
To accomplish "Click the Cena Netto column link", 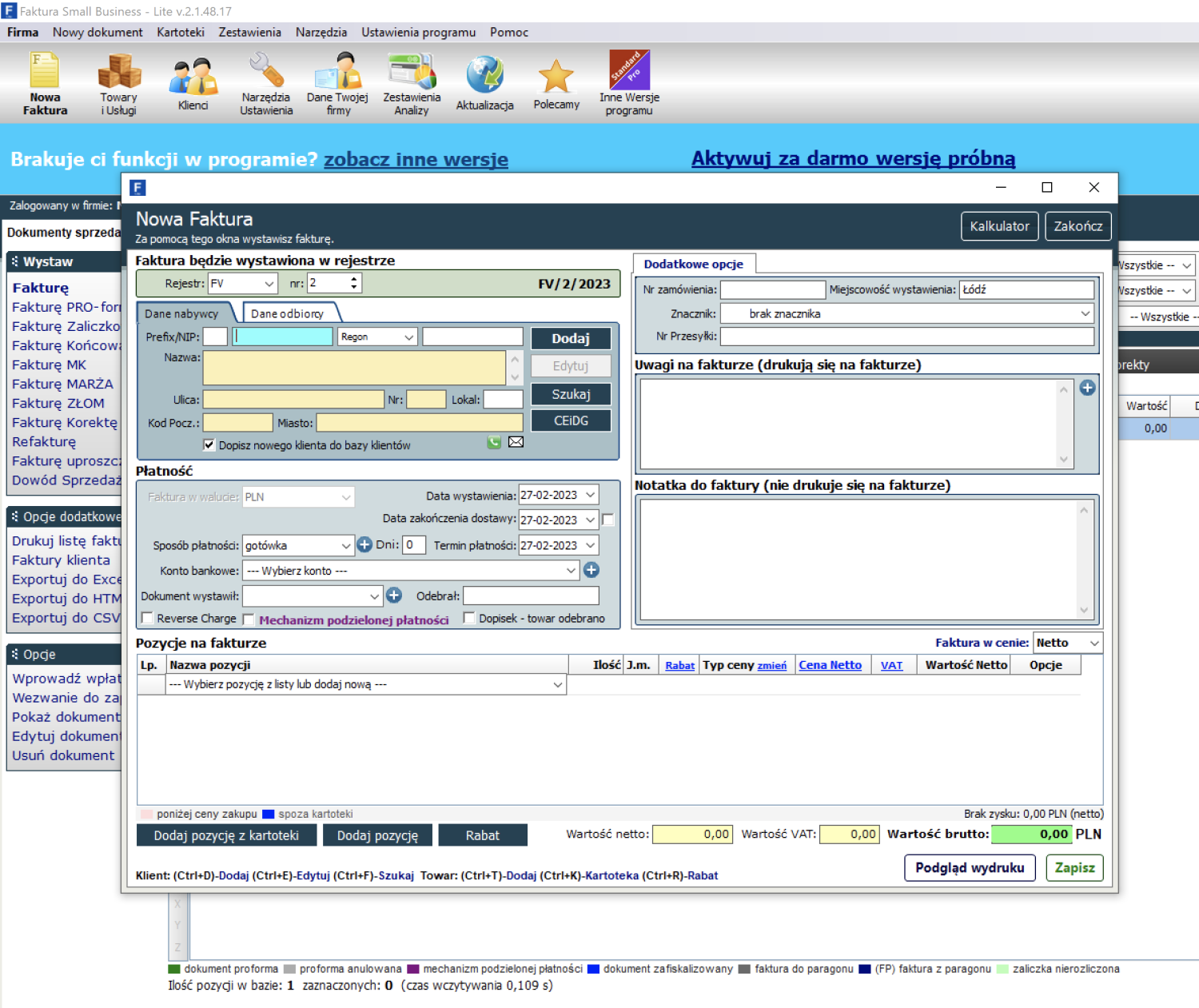I will pyautogui.click(x=830, y=665).
